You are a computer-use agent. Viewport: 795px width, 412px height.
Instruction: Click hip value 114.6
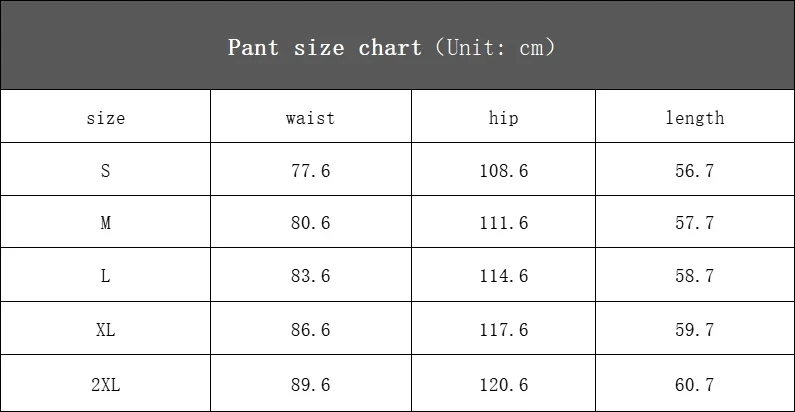point(503,277)
